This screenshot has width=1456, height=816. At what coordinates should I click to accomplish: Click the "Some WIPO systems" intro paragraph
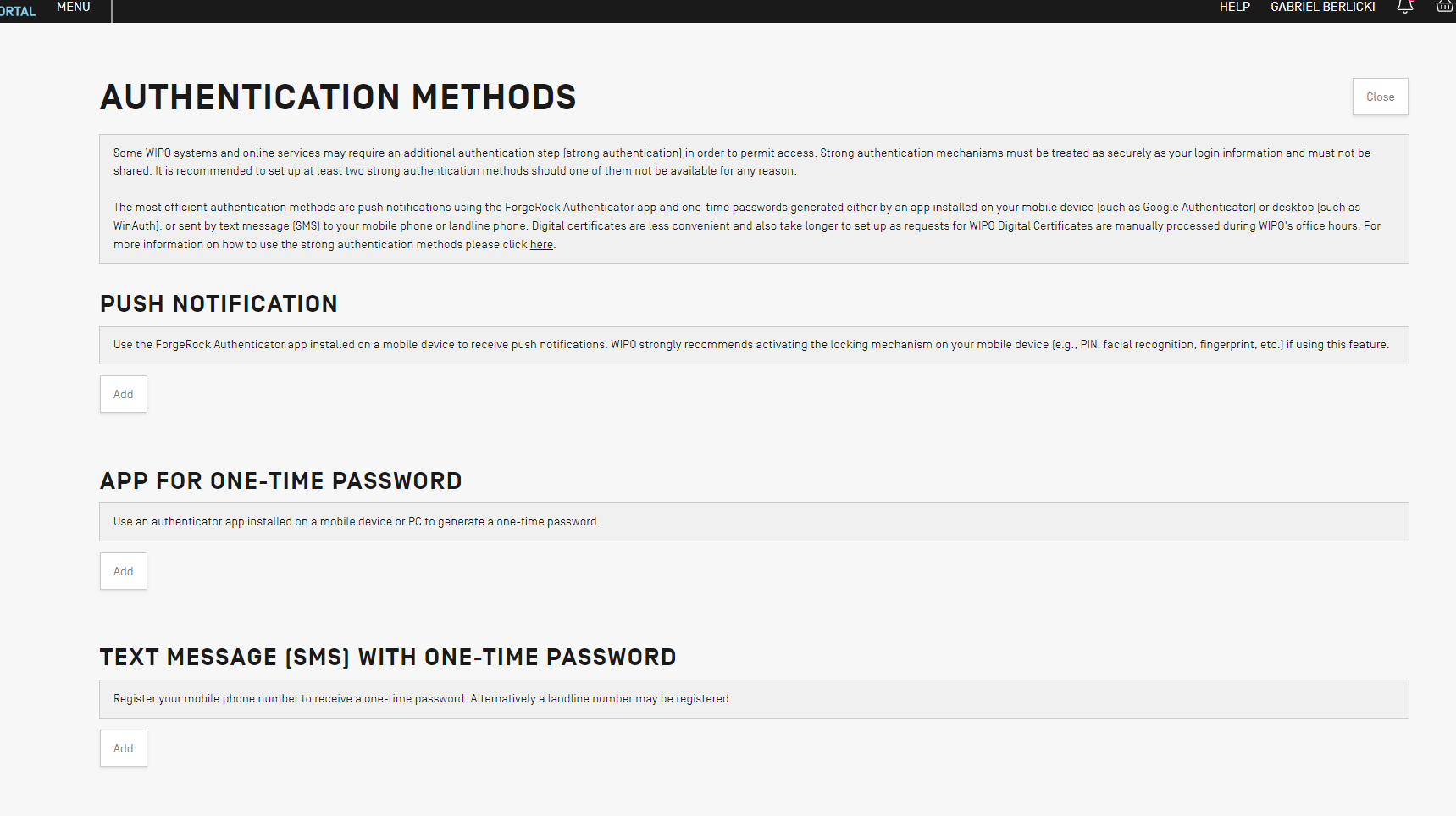(741, 162)
